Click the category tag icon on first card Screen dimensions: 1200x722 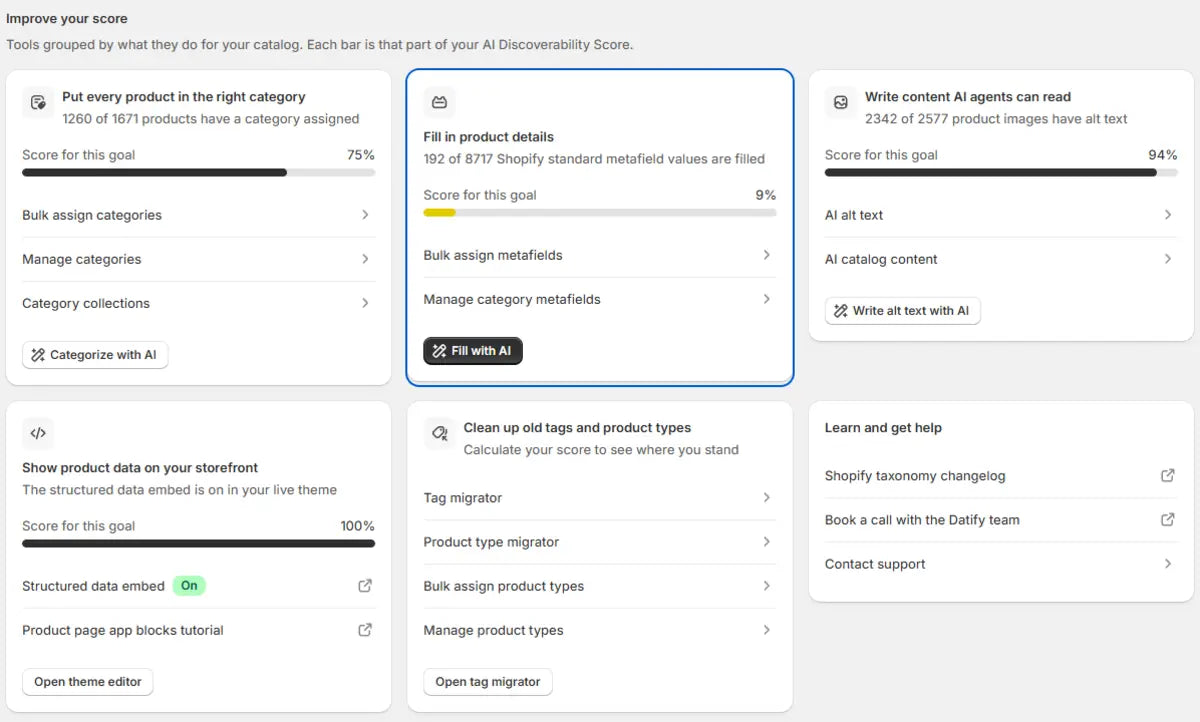pyautogui.click(x=38, y=102)
